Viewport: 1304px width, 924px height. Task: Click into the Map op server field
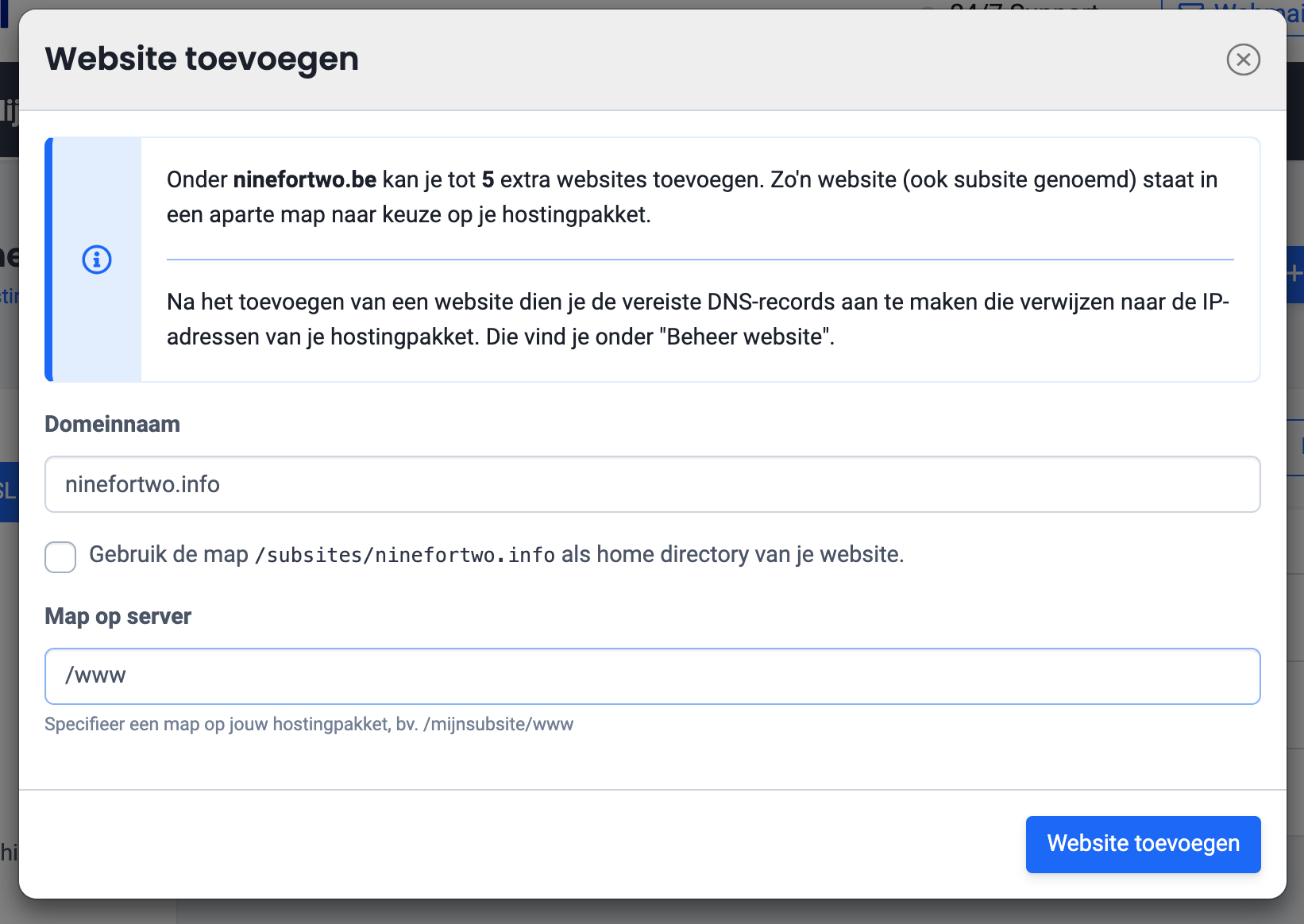[x=652, y=676]
